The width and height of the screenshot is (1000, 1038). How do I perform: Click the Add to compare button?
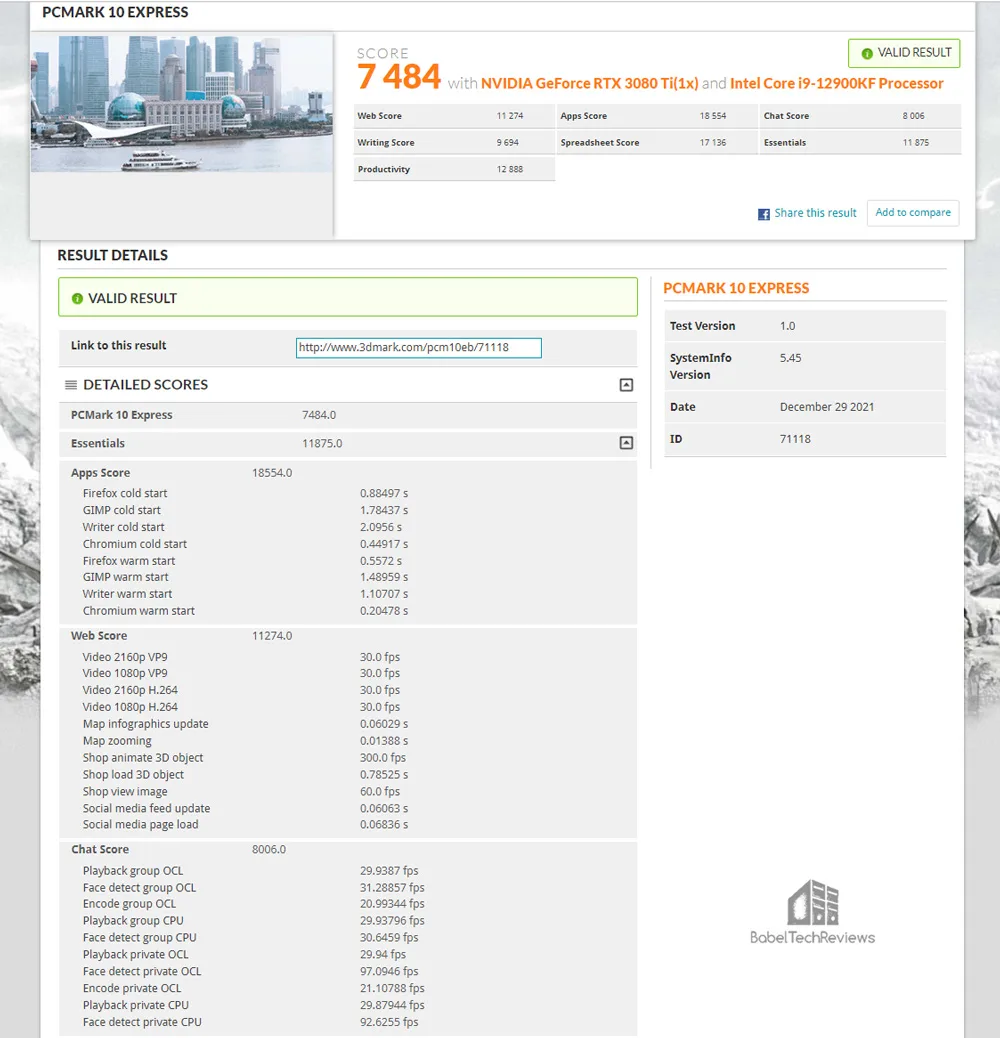click(913, 212)
